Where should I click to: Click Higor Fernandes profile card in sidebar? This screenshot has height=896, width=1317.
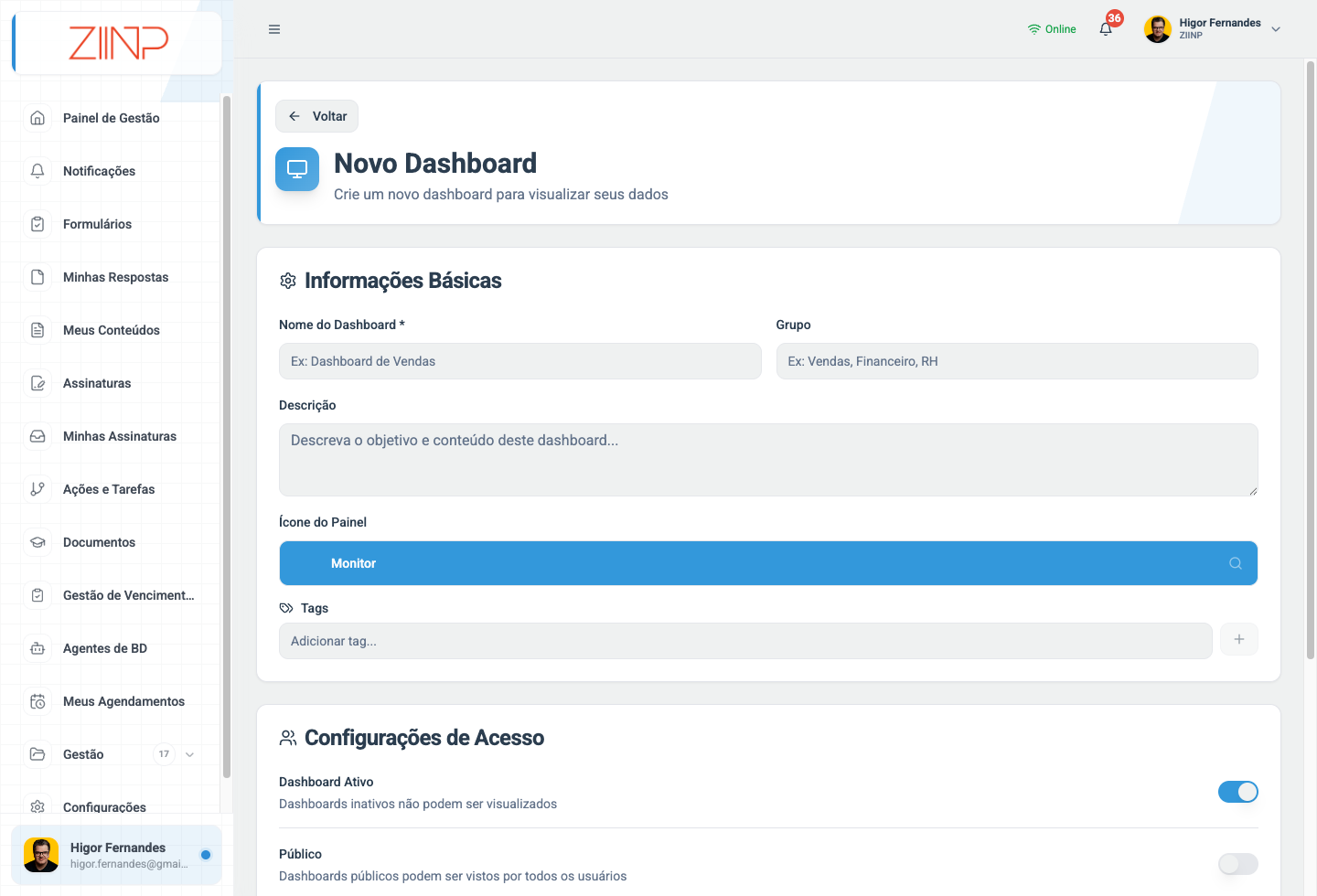pyautogui.click(x=117, y=855)
